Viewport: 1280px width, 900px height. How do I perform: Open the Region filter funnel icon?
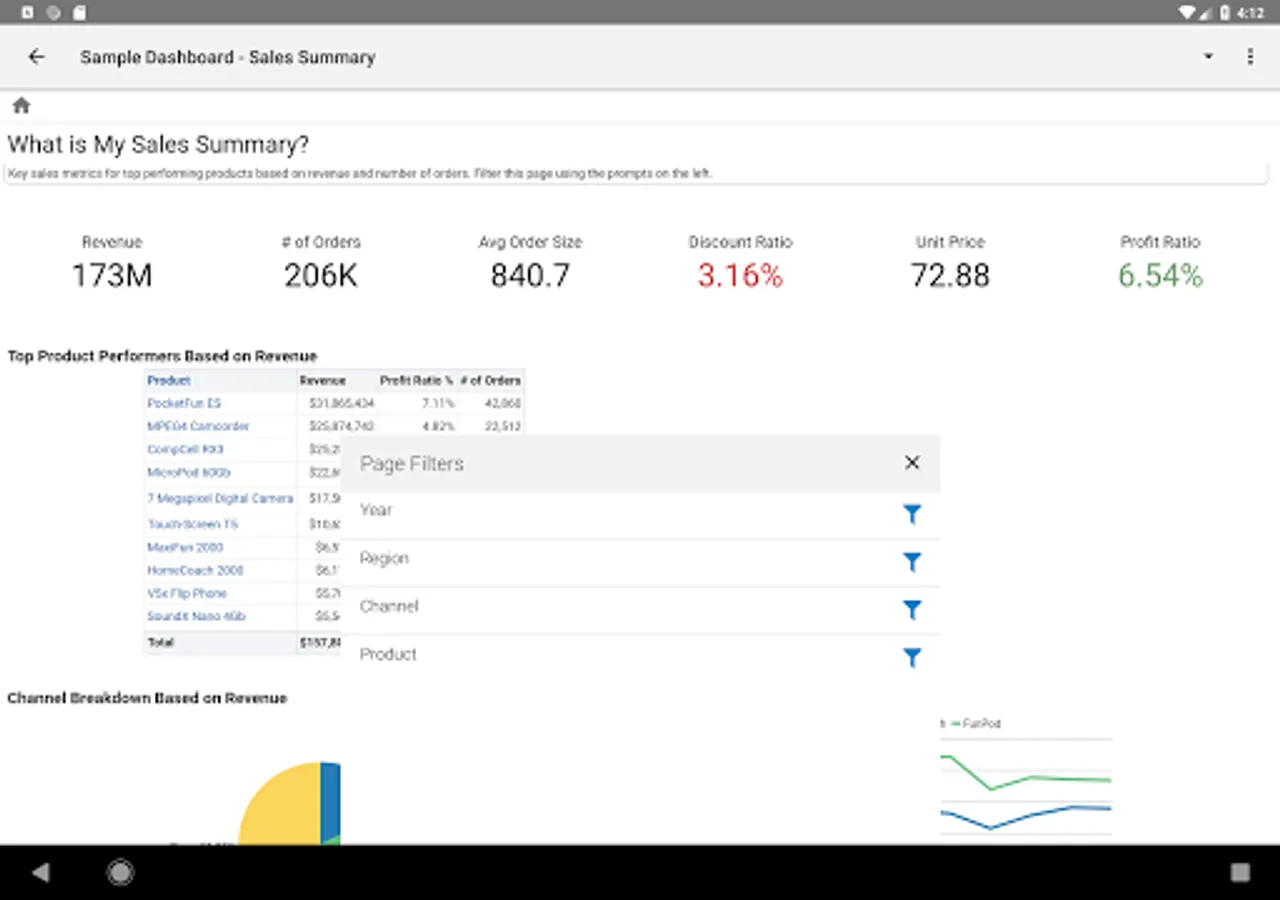point(911,562)
